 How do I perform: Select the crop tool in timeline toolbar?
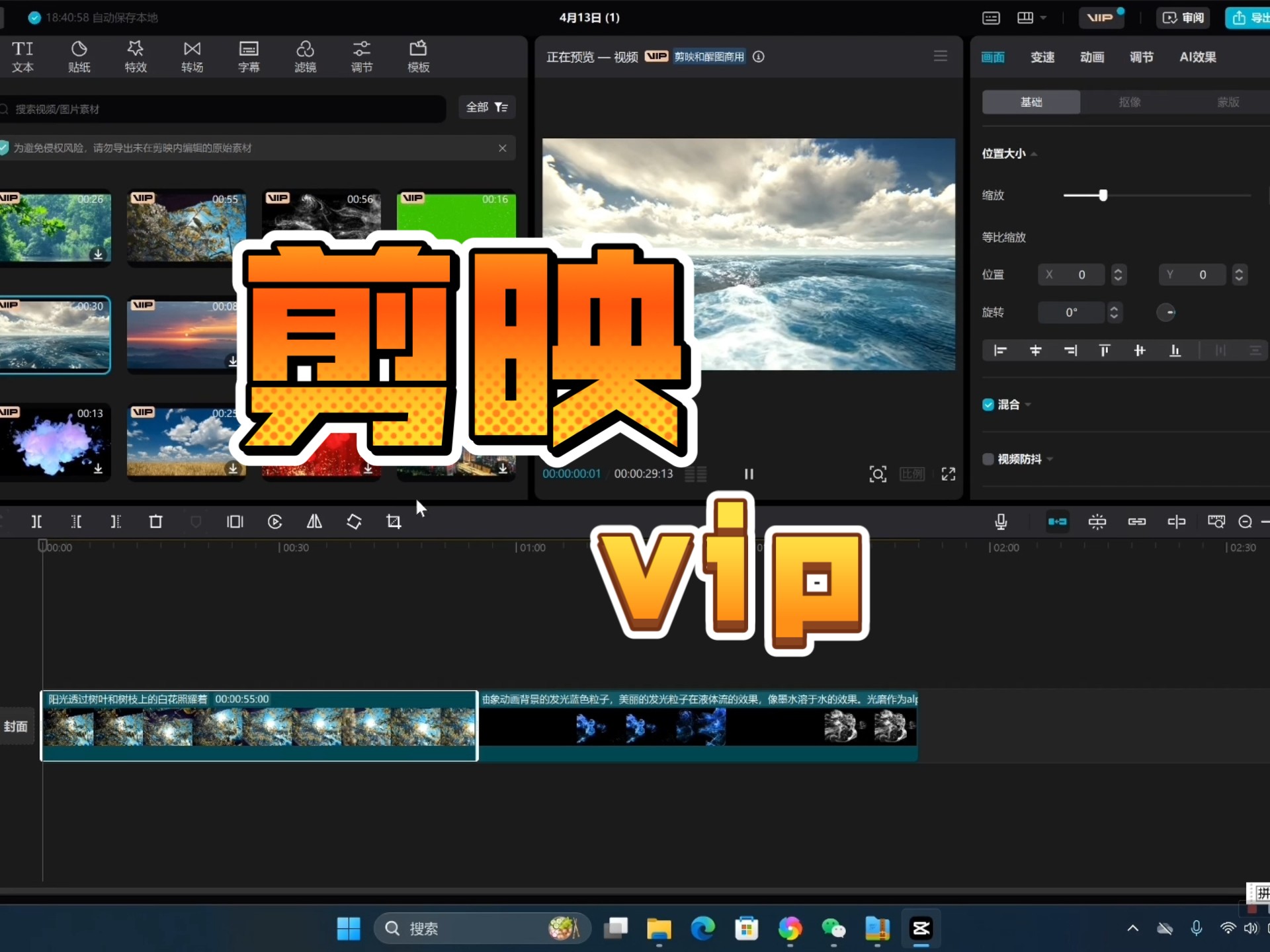coord(394,522)
